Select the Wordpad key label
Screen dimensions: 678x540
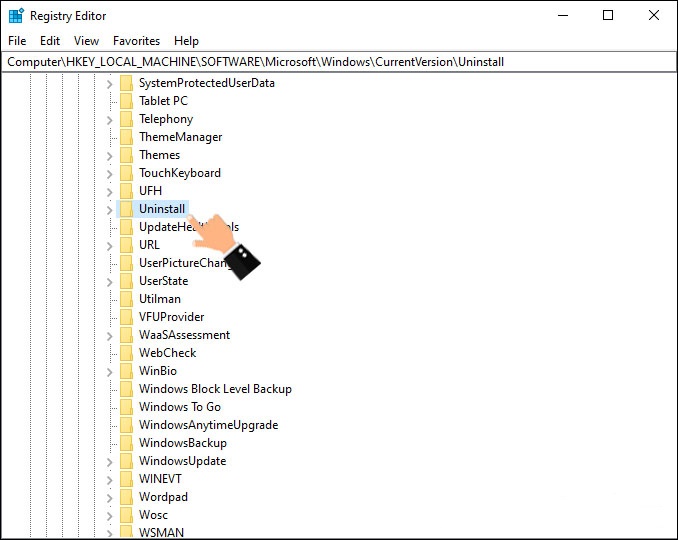[x=163, y=497]
